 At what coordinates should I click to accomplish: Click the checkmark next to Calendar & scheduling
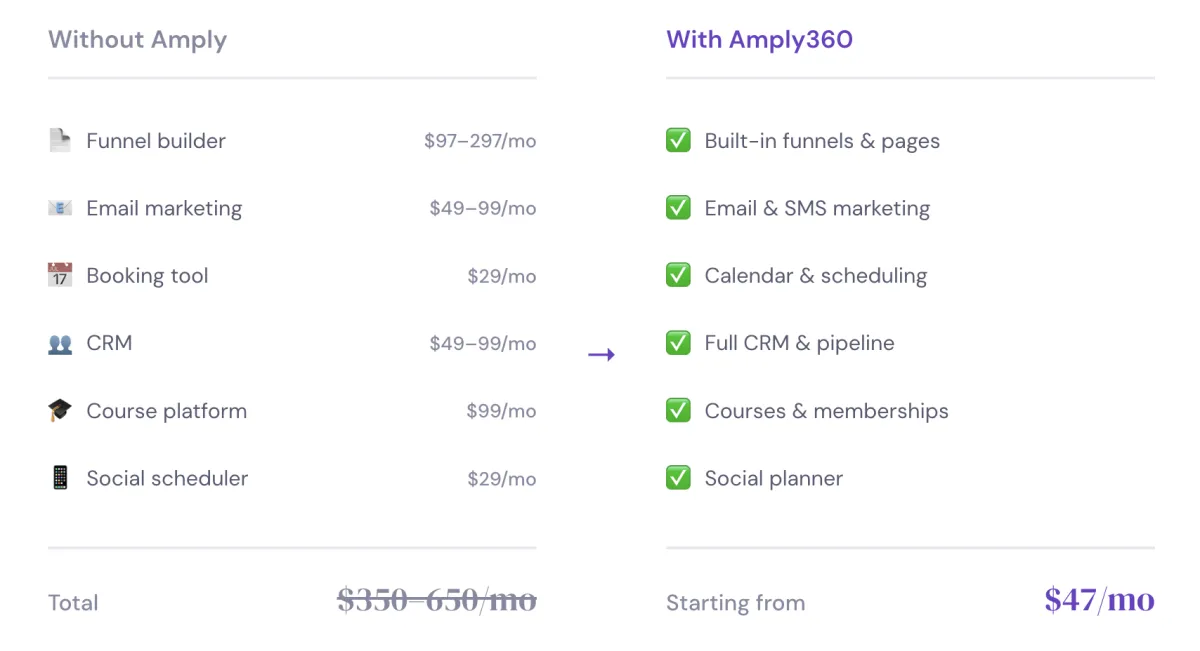[x=678, y=275]
